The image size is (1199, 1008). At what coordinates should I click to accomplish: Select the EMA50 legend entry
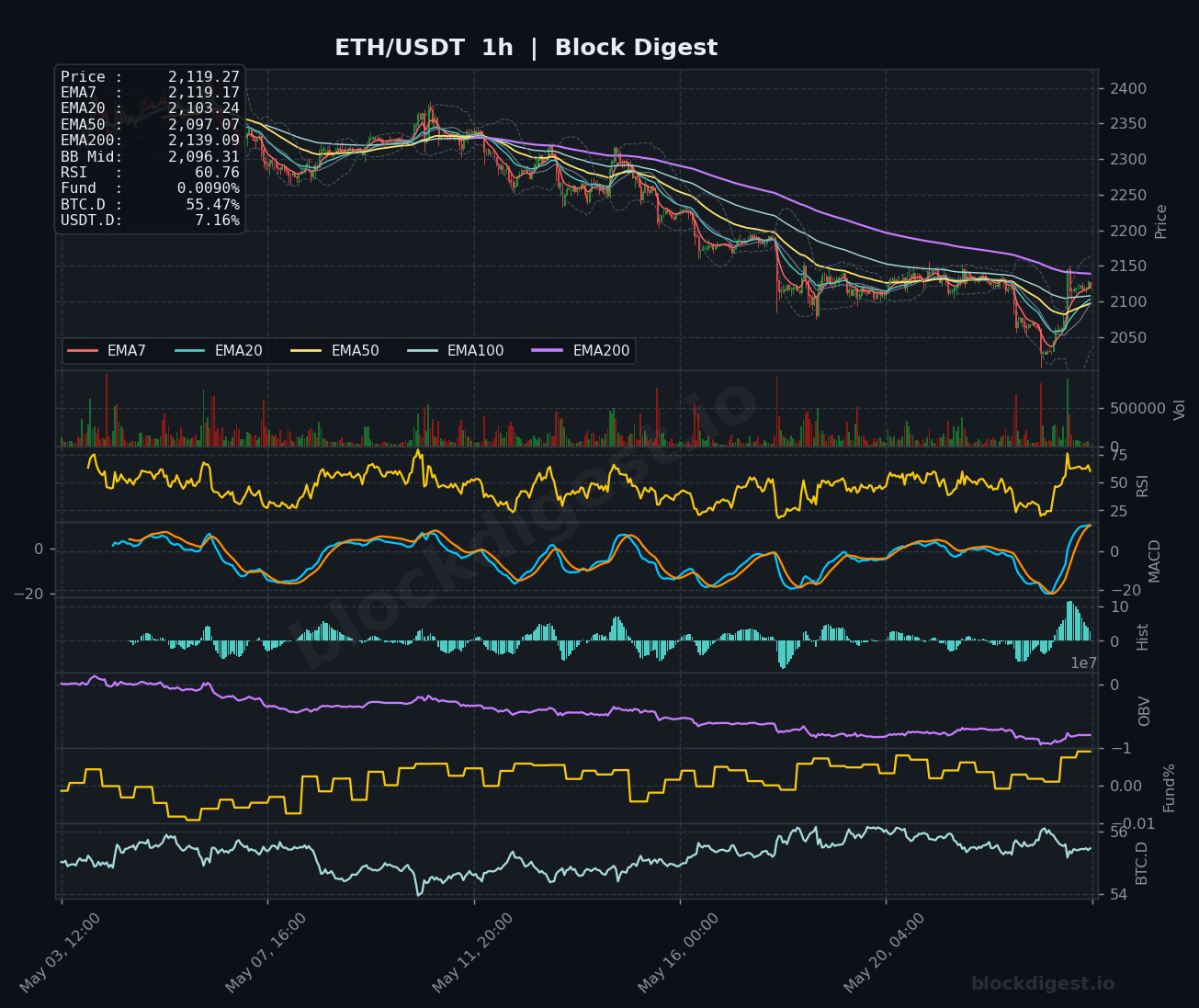coord(335,351)
